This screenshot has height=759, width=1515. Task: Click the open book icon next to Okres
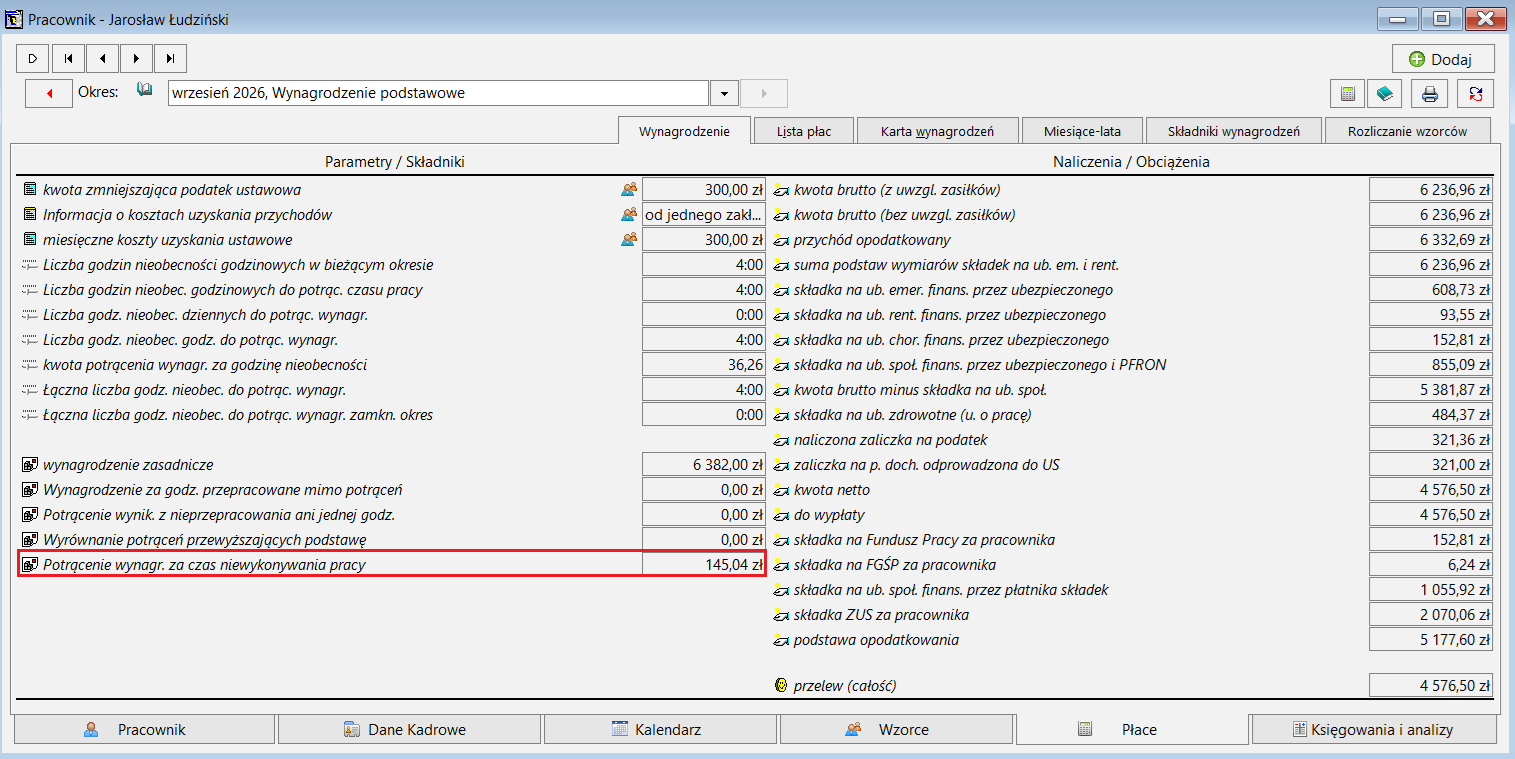(x=145, y=91)
